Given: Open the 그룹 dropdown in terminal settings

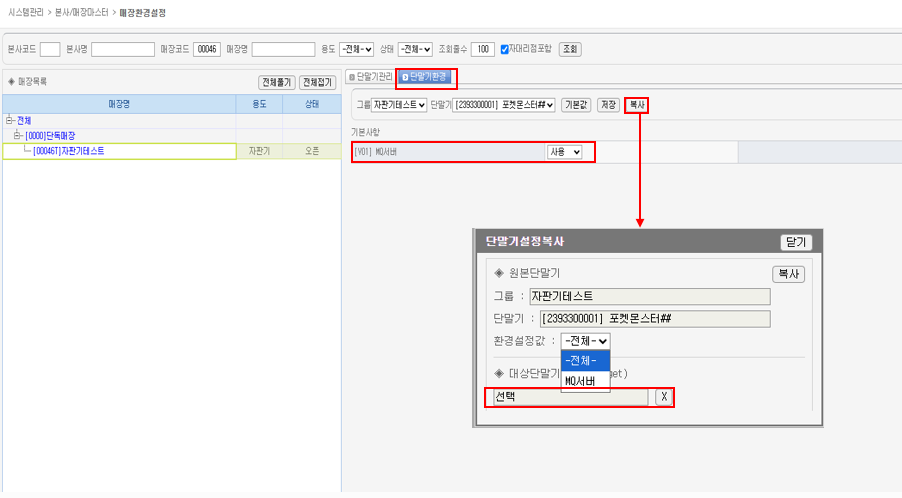Looking at the screenshot, I should [399, 105].
